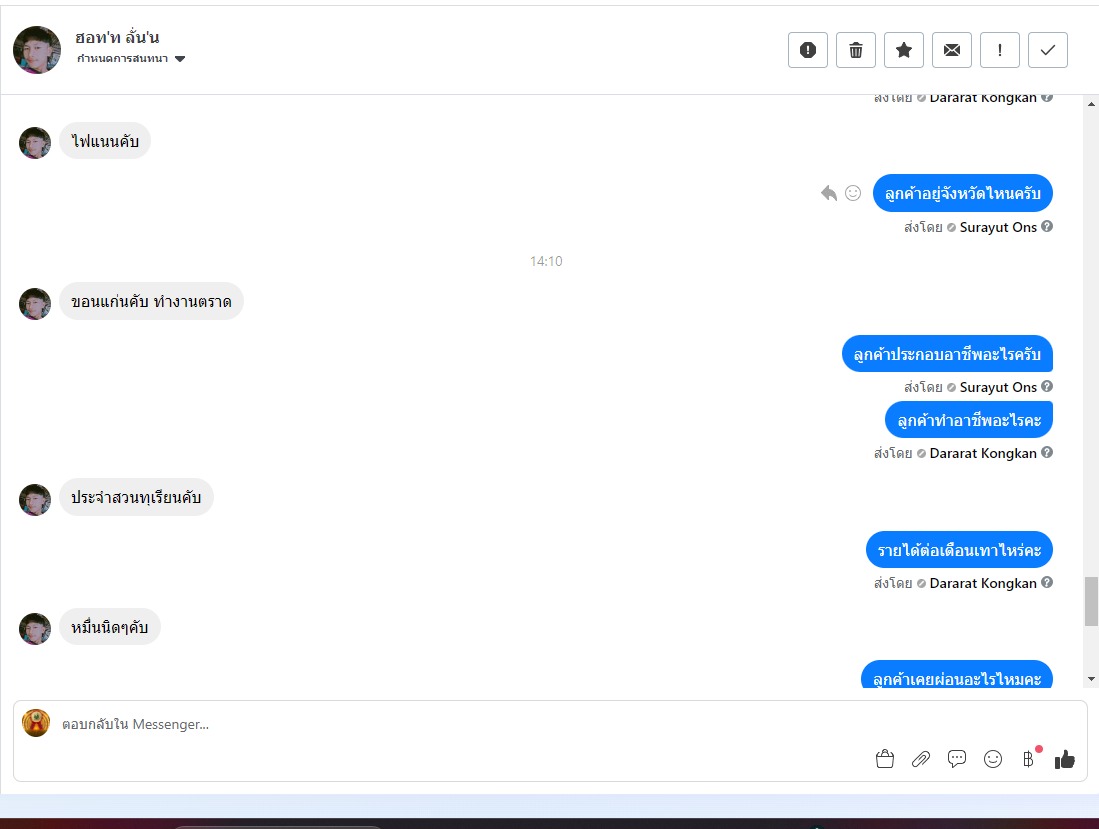This screenshot has height=829, width=1099.
Task: React with smiley beside the province question
Action: [853, 193]
